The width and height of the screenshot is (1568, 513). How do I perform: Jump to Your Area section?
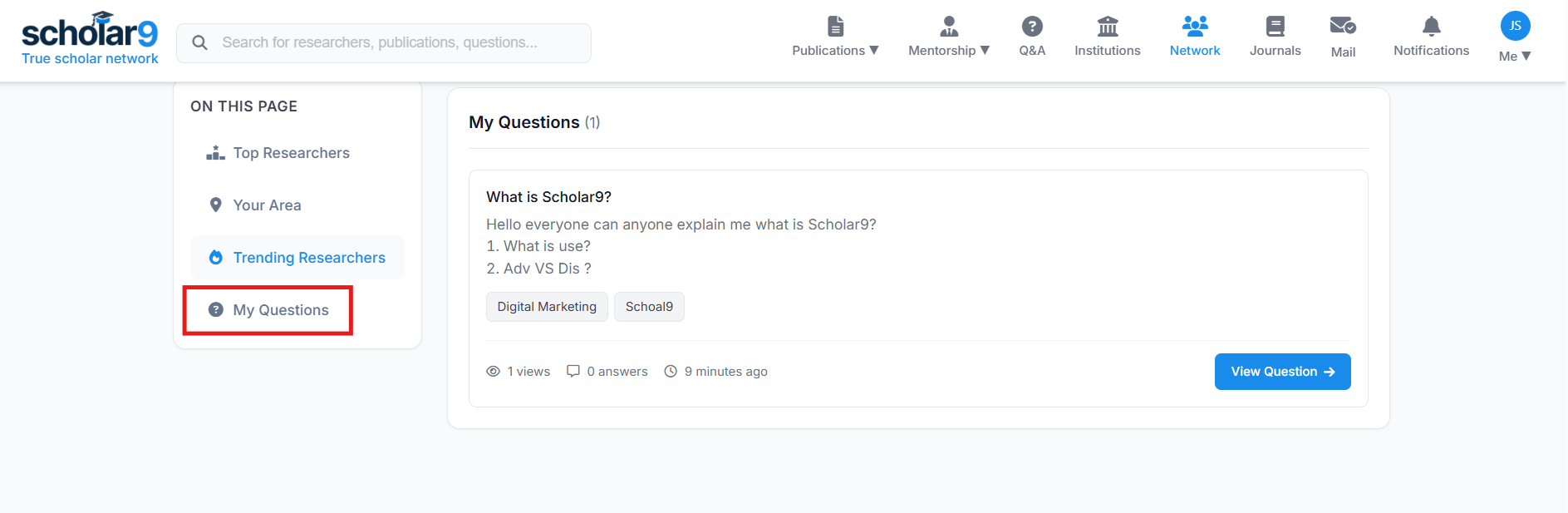[267, 205]
